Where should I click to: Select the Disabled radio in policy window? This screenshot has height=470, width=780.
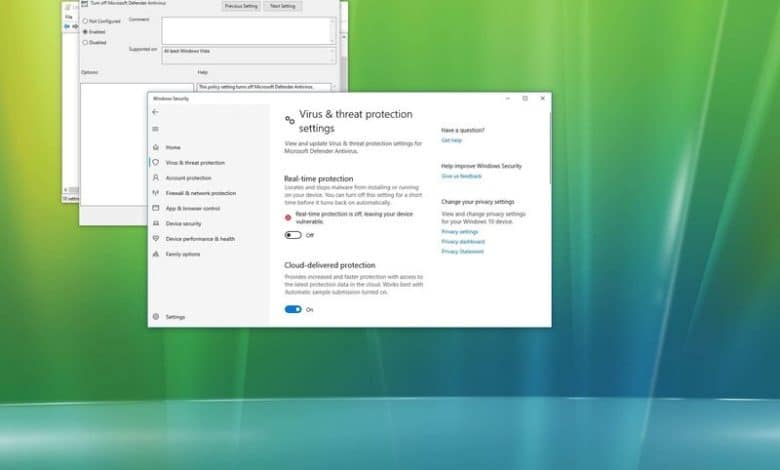[x=85, y=42]
